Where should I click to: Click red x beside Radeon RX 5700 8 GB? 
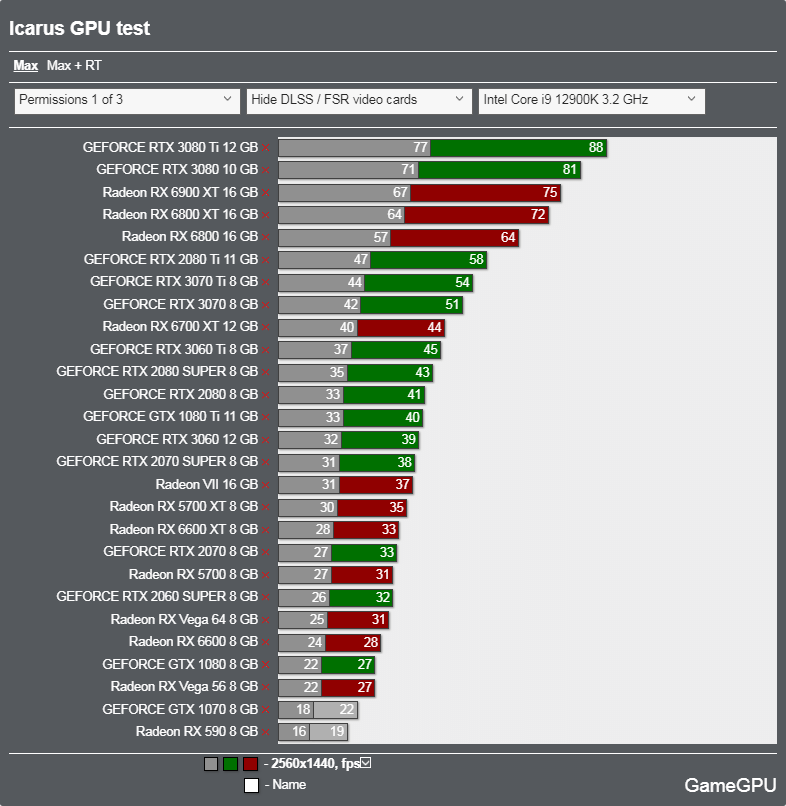point(266,575)
